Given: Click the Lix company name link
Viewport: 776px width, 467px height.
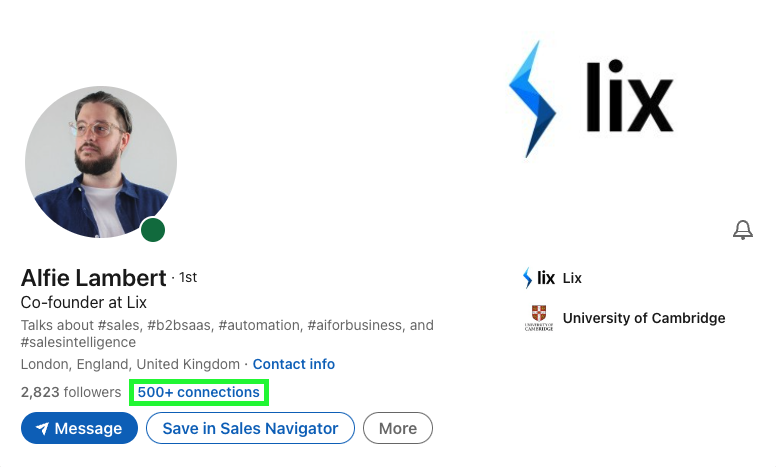Looking at the screenshot, I should pos(573,278).
